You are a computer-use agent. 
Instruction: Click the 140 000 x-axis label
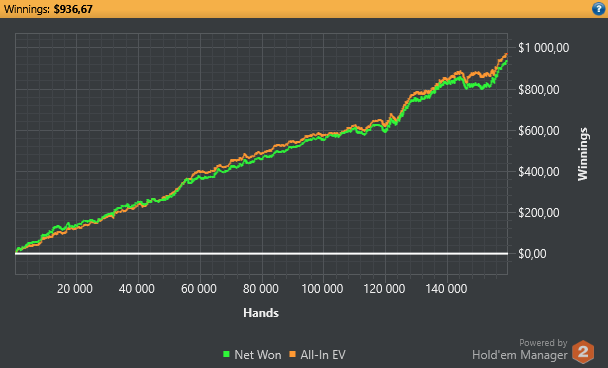coord(446,289)
